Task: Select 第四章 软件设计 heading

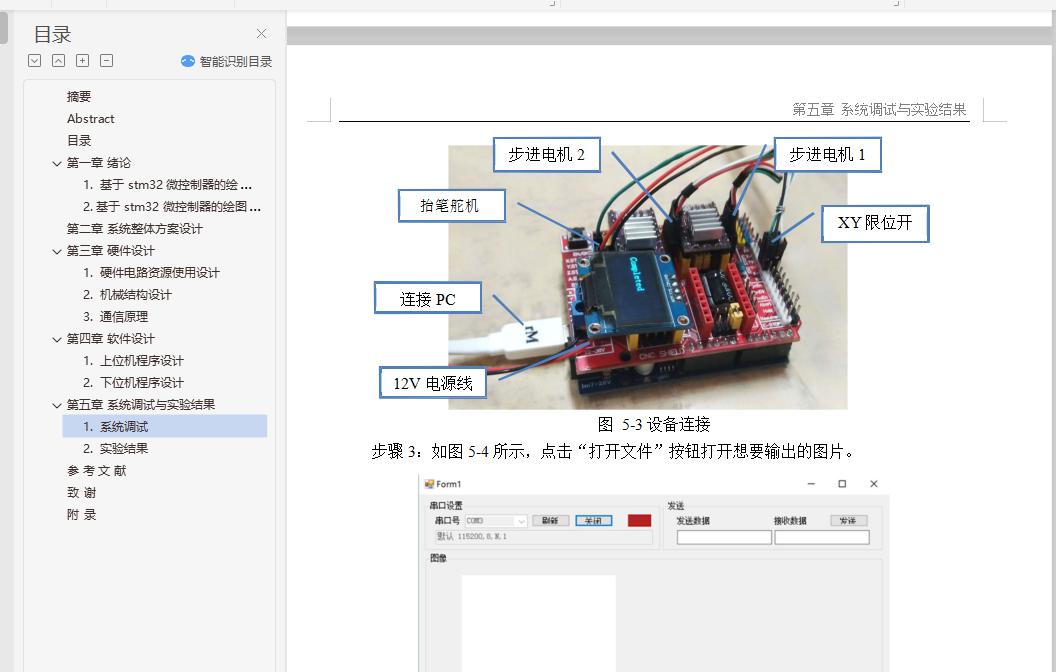Action: pyautogui.click(x=110, y=339)
